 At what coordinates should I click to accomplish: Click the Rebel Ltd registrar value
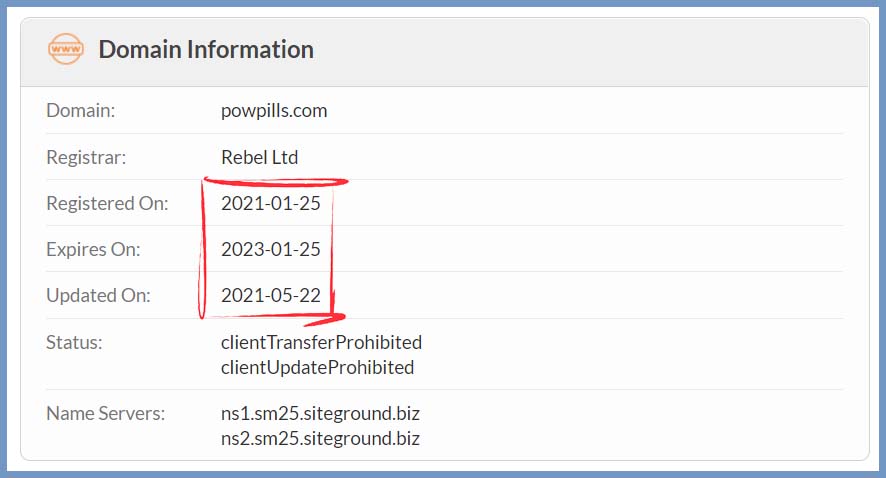[x=259, y=157]
